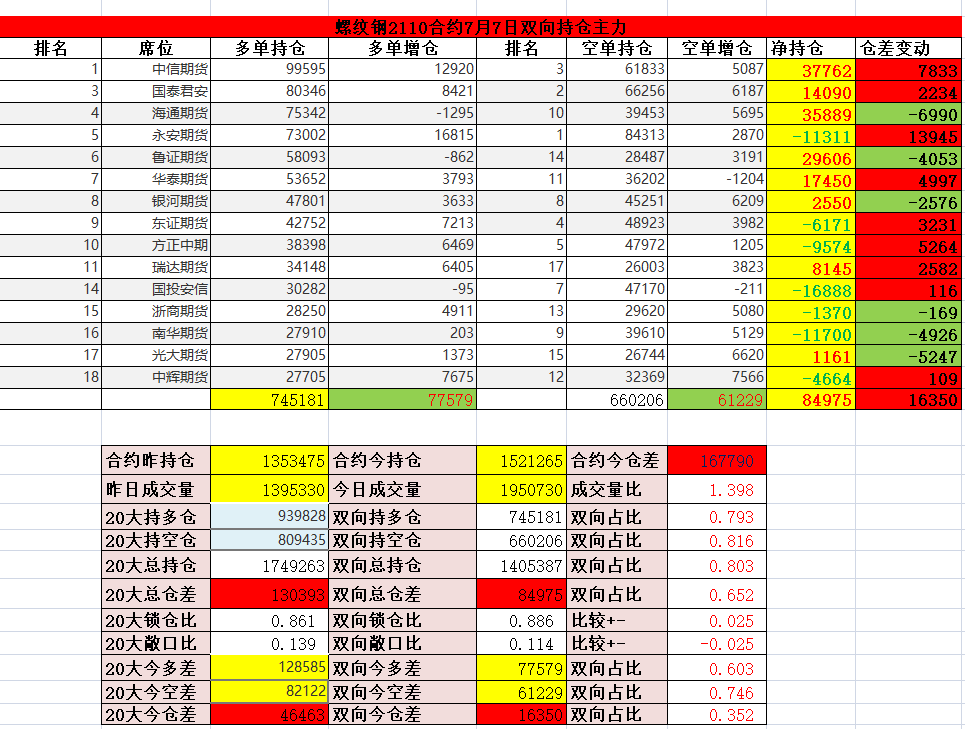Click the net position value -16888

[x=811, y=289]
